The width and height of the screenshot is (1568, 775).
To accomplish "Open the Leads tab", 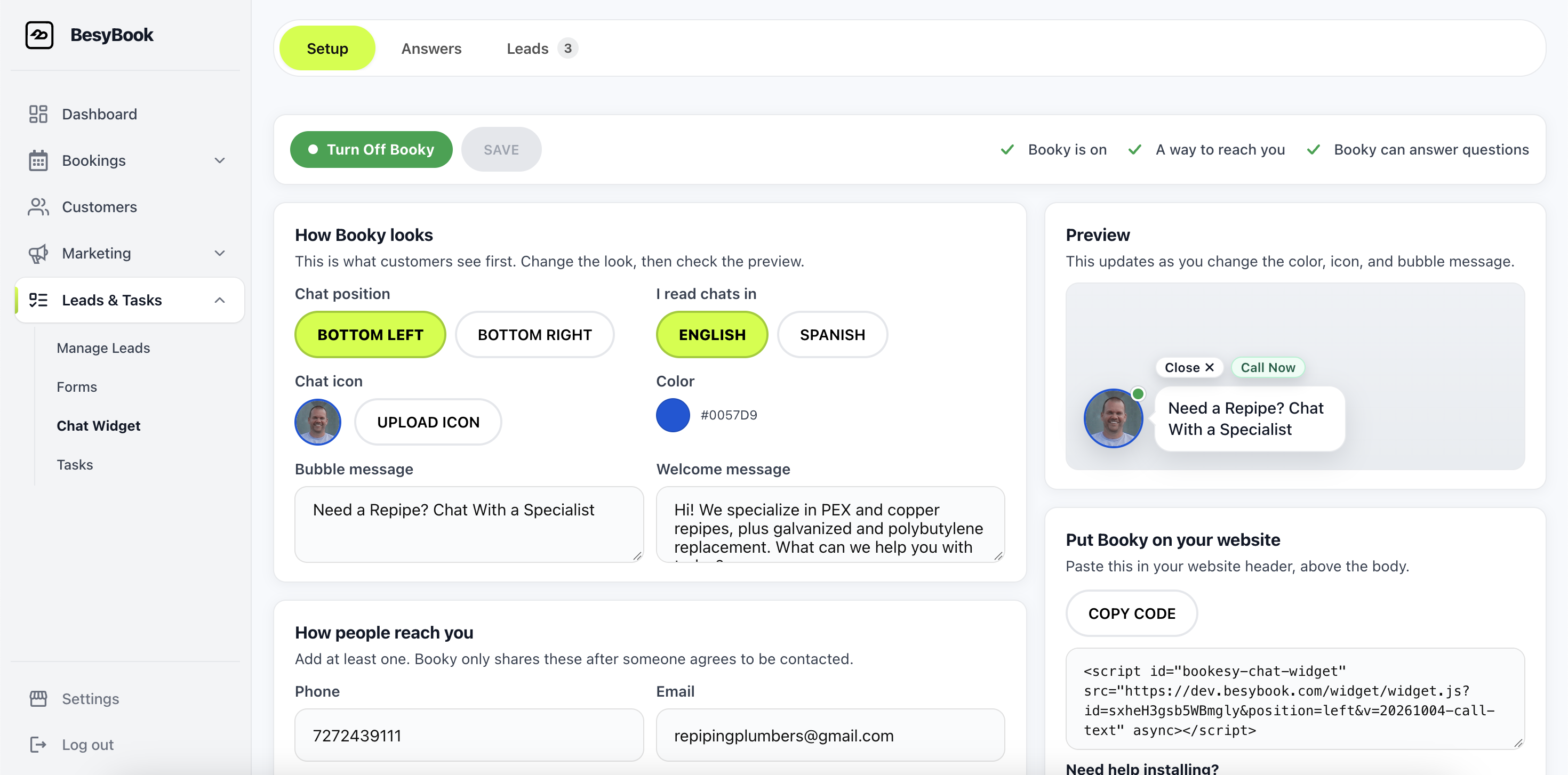I will (x=527, y=48).
